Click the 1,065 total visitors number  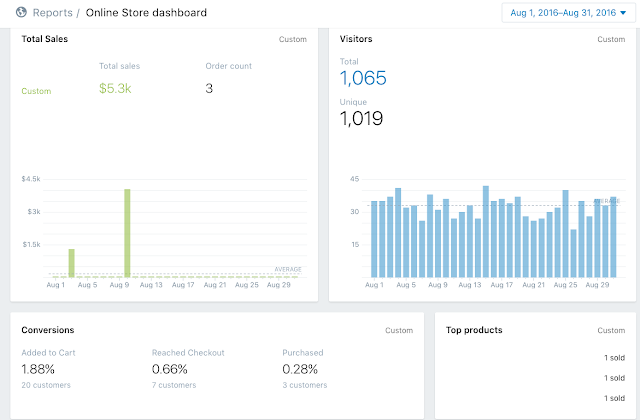tap(363, 78)
